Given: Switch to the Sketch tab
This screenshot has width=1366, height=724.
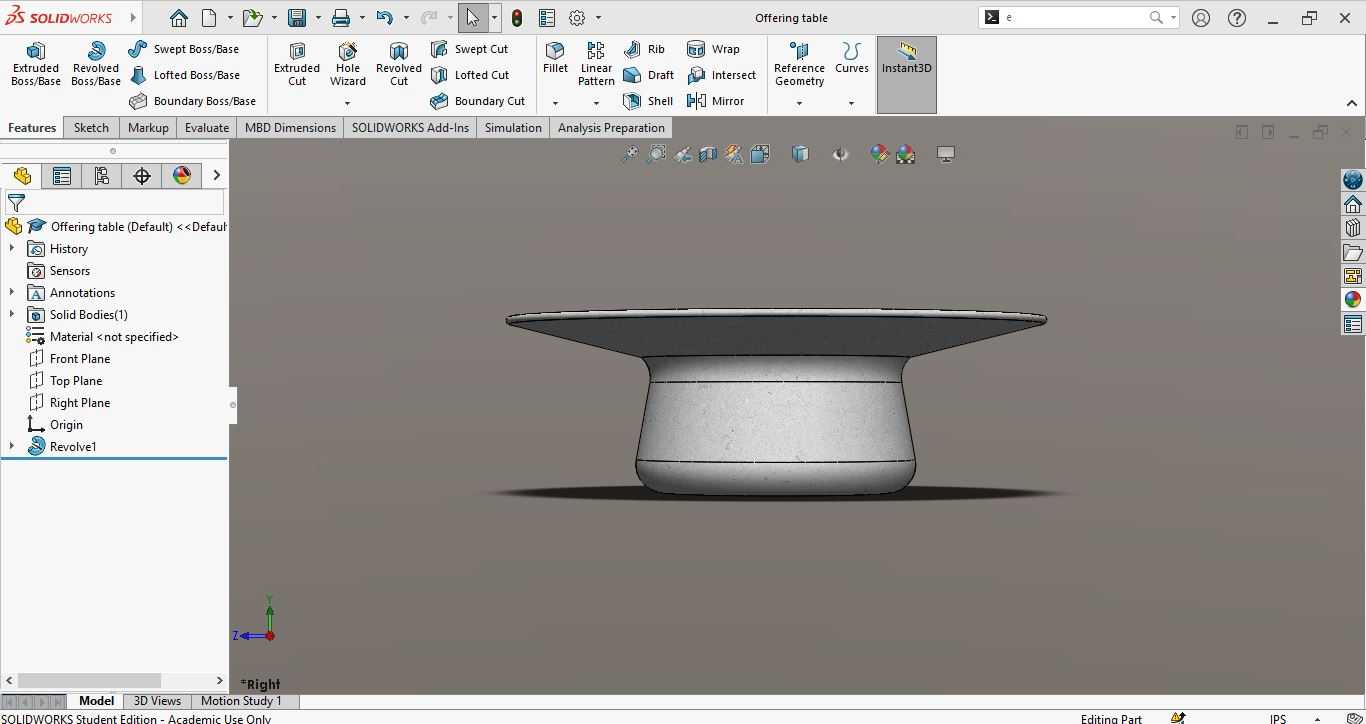Looking at the screenshot, I should [x=91, y=128].
